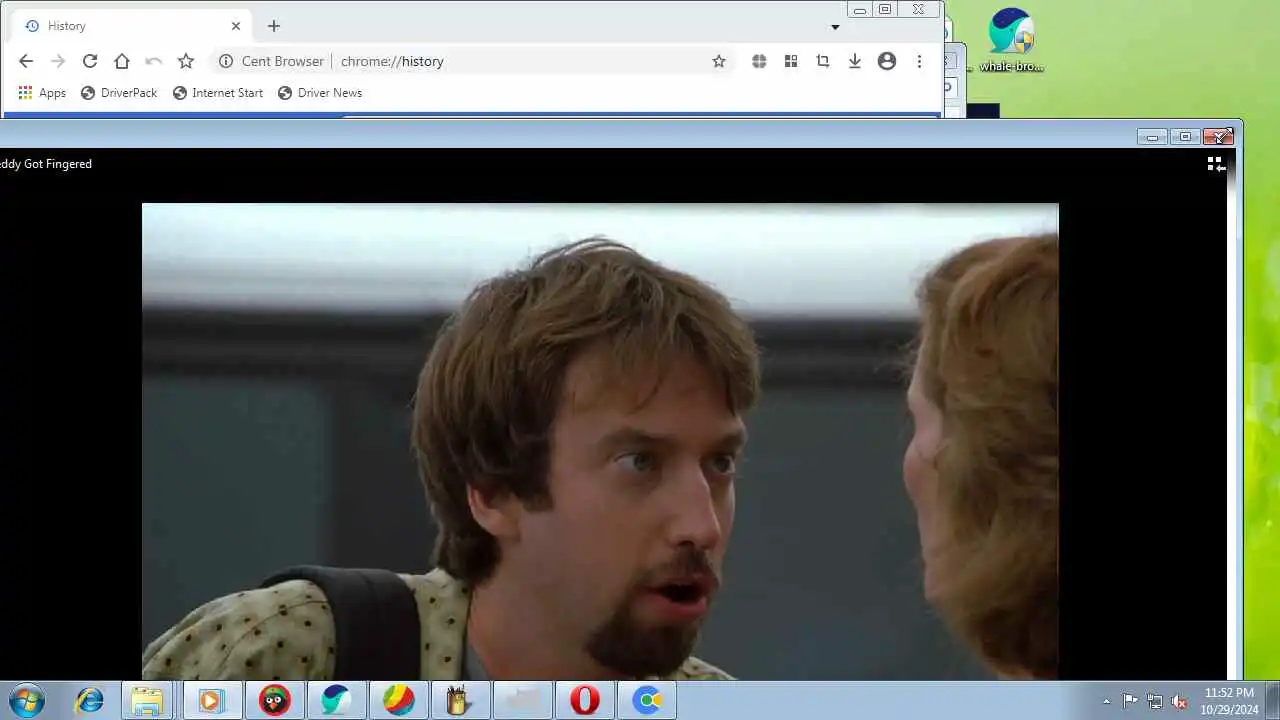Click the muted volume tray icon

click(x=1180, y=701)
